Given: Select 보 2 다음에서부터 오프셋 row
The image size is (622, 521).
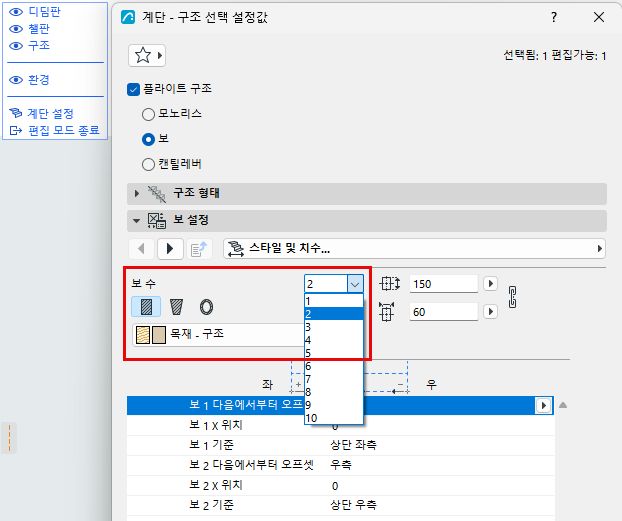Looking at the screenshot, I should (340, 465).
